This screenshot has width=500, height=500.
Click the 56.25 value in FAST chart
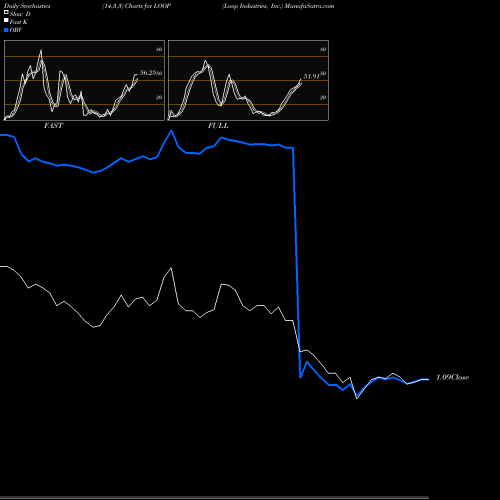[x=148, y=73]
